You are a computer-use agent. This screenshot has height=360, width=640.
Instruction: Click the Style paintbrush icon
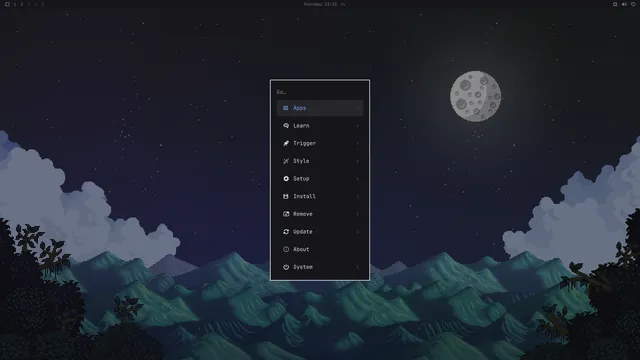[286, 161]
